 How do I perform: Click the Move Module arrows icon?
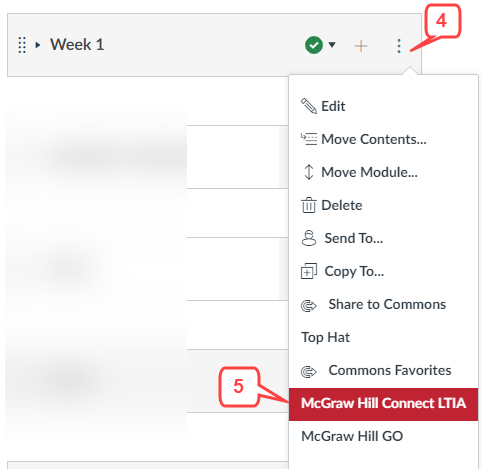coord(309,172)
